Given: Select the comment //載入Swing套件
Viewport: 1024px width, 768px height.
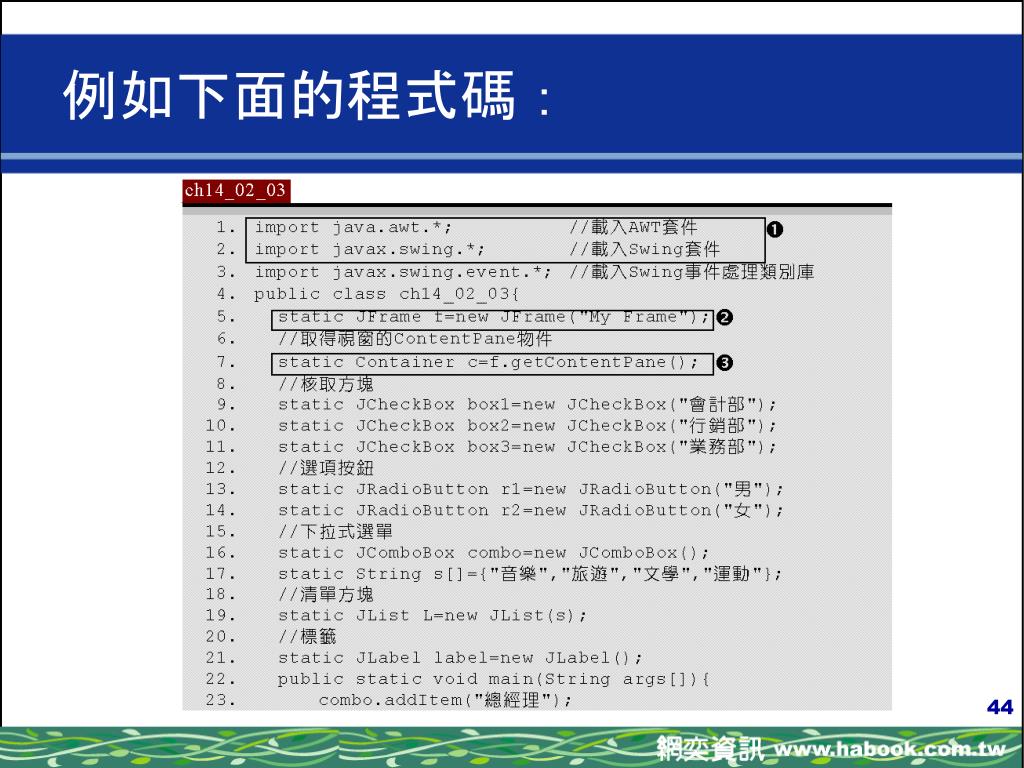Looking at the screenshot, I should (x=644, y=249).
